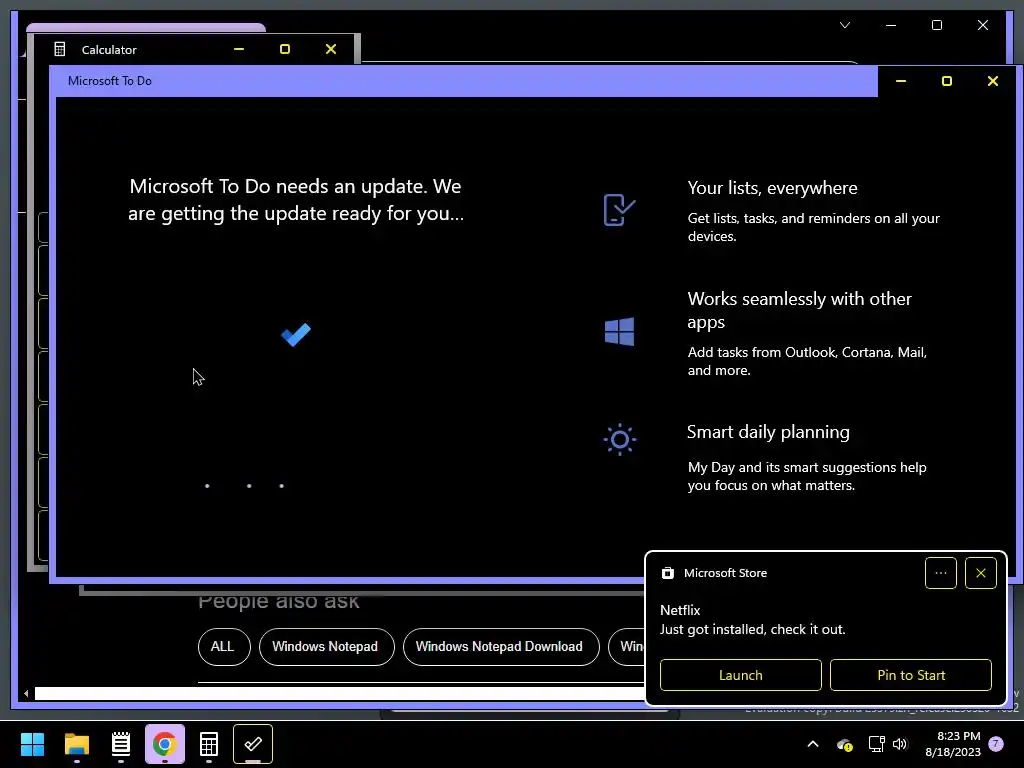Click the browser's horizontal scrollbar track
This screenshot has width=1024, height=768.
[x=340, y=694]
